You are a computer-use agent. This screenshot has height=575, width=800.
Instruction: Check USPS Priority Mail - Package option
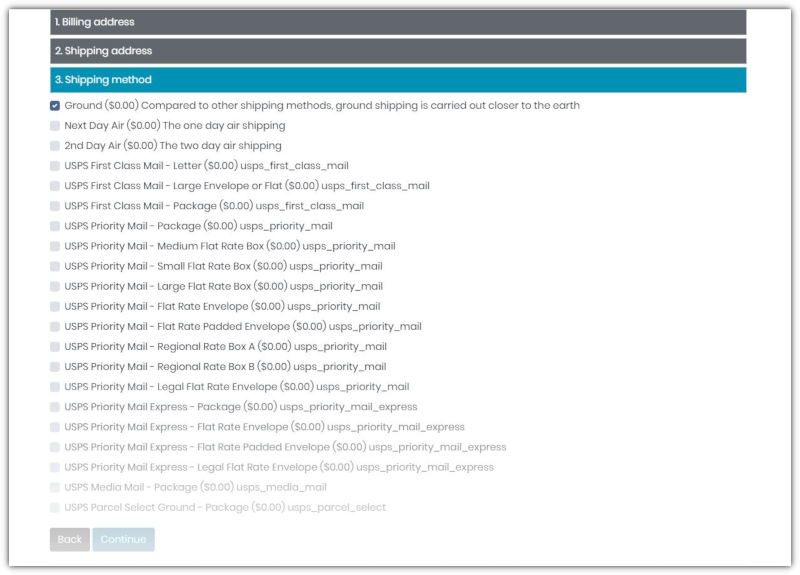(x=55, y=226)
